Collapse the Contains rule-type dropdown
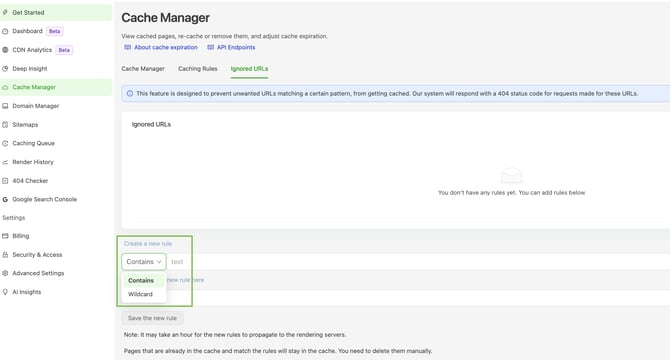 click(x=144, y=262)
